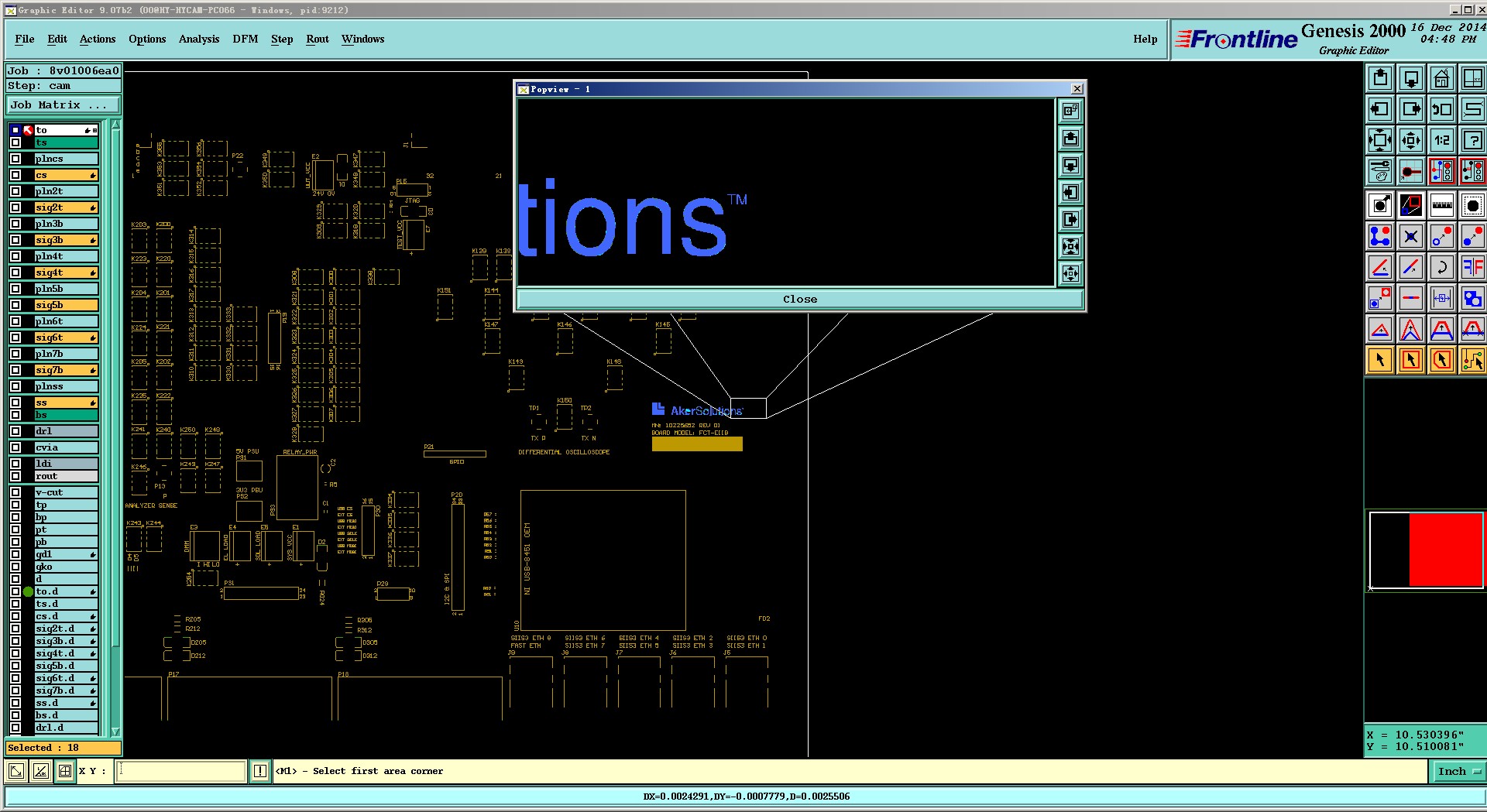Image resolution: width=1487 pixels, height=812 pixels.
Task: Toggle the sig4t layer checkbox
Action: click(x=15, y=272)
